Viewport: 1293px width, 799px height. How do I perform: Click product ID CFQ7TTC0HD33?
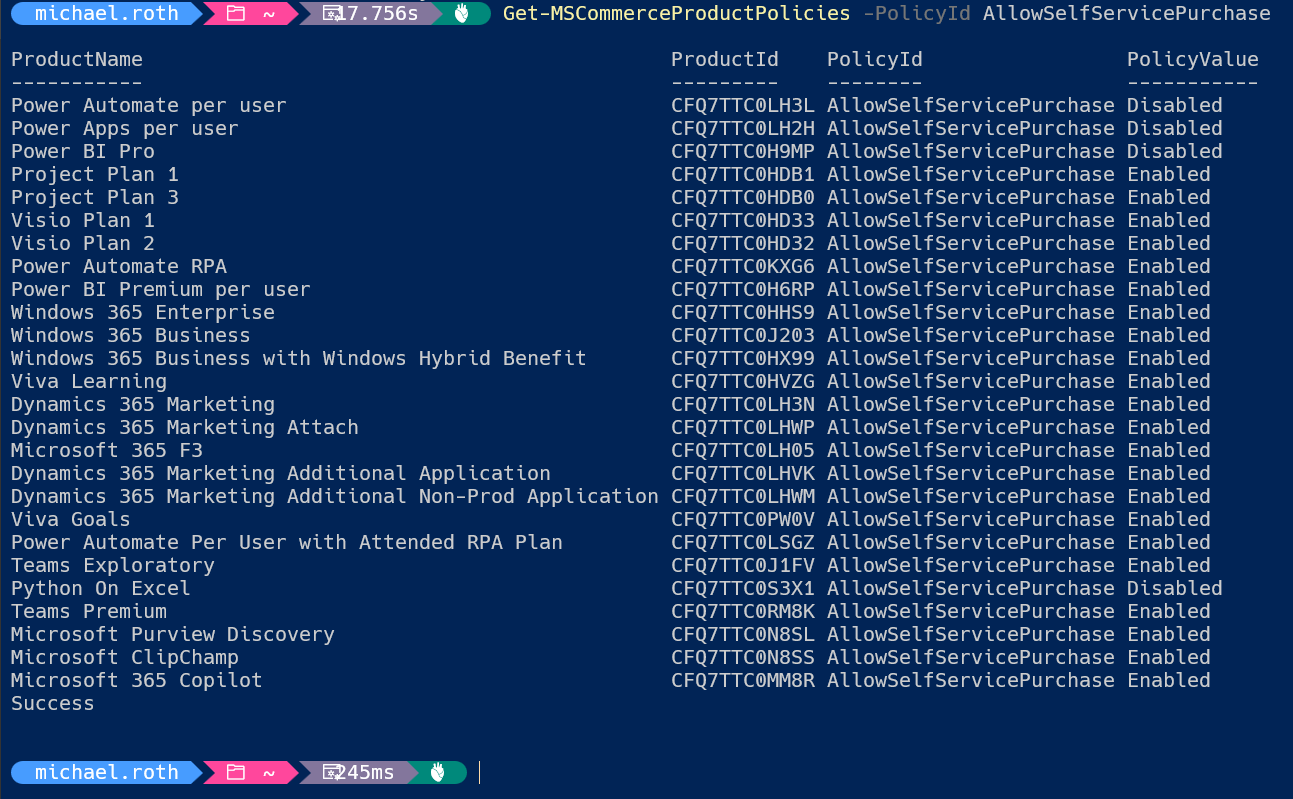(x=743, y=220)
